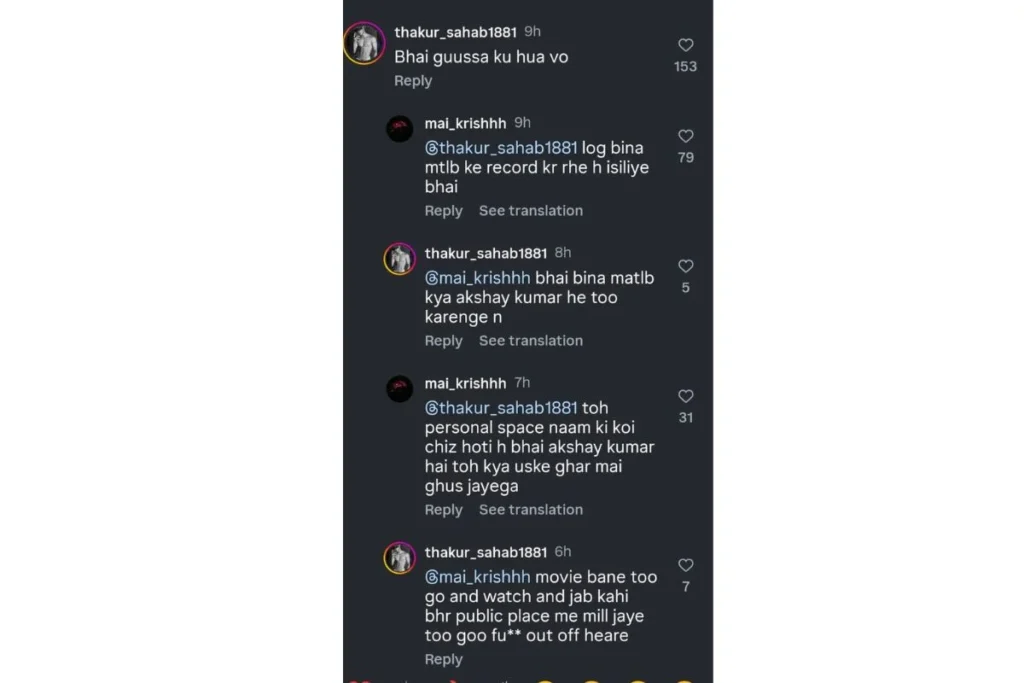
Task: View the 153 likes count on the top comment
Action: click(x=685, y=66)
